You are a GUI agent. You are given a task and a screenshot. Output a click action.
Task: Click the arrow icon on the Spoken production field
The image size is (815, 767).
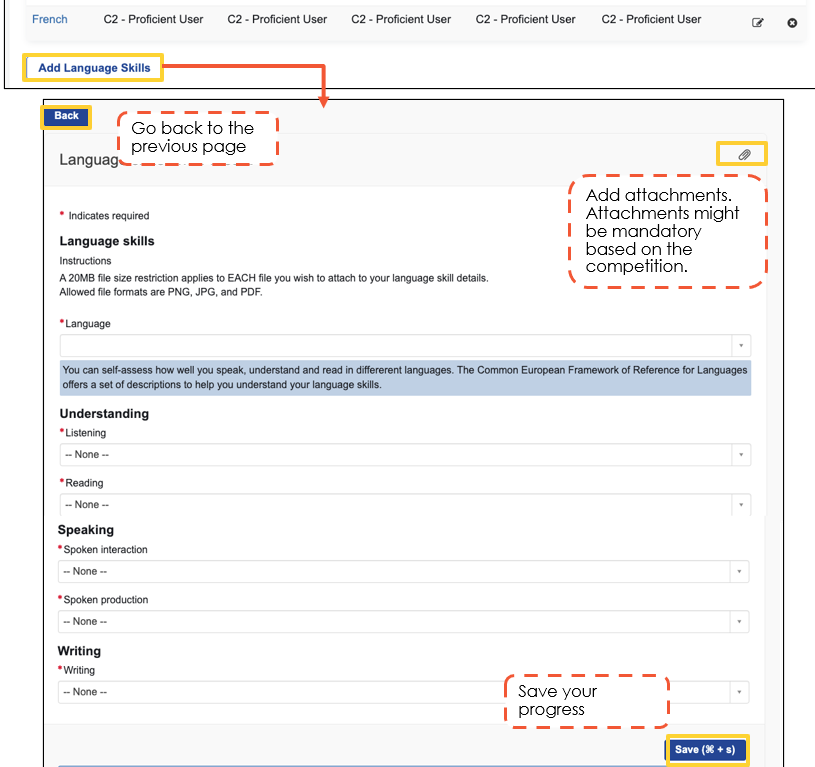(x=739, y=622)
